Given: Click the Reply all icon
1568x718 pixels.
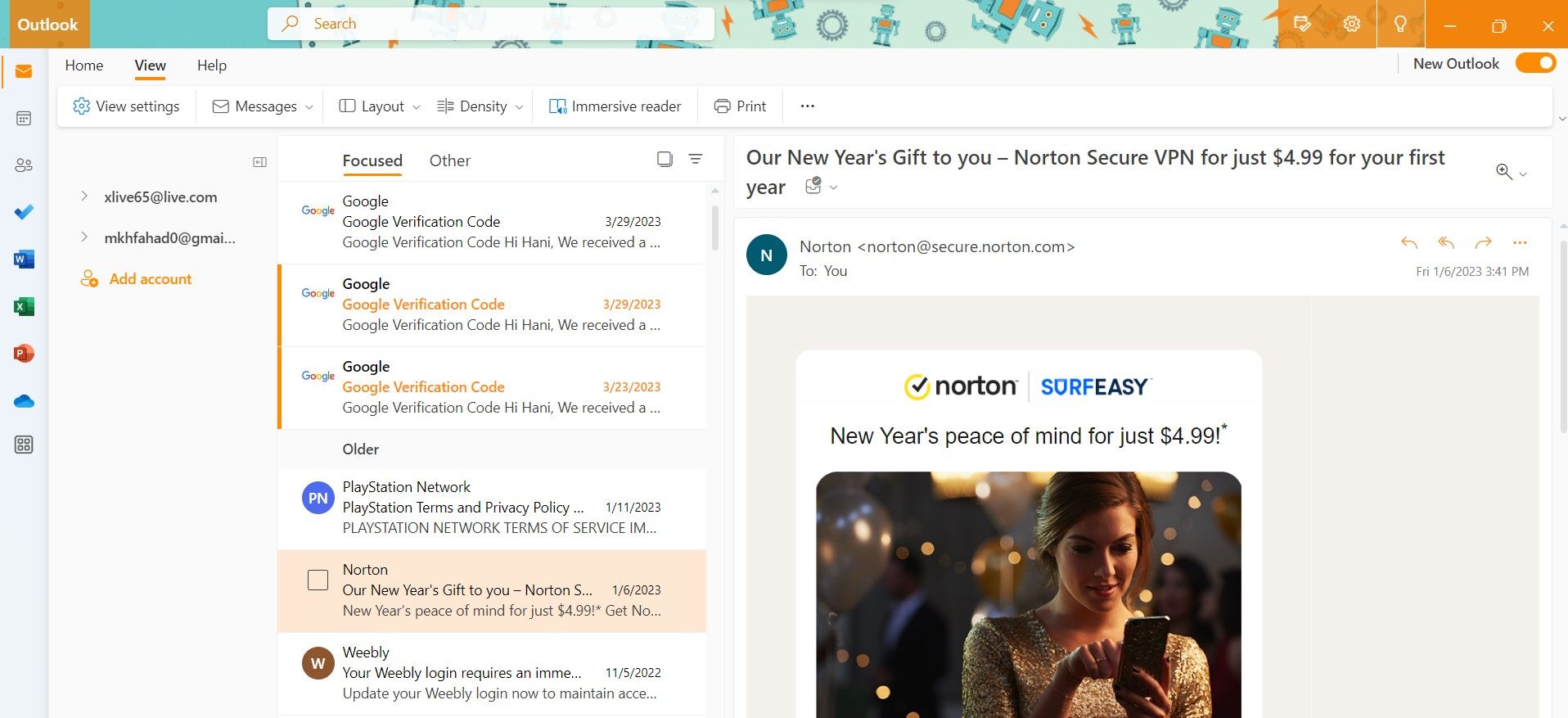Looking at the screenshot, I should (1446, 242).
